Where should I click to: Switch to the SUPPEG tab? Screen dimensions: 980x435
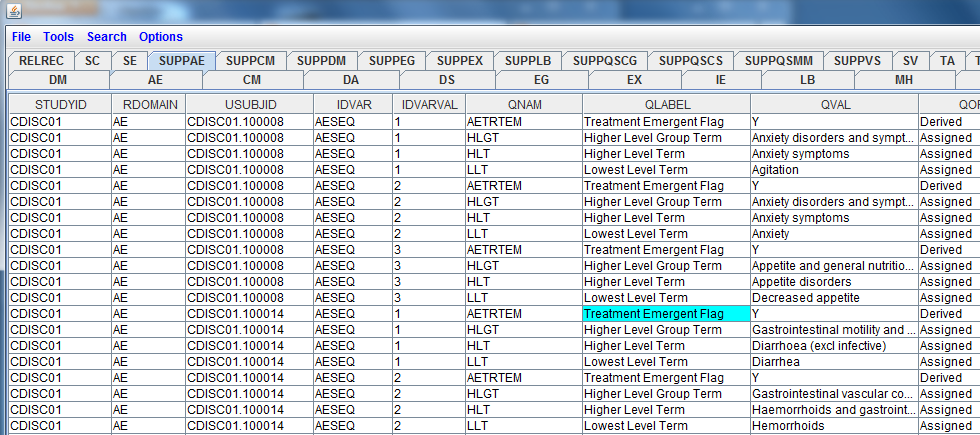[x=392, y=61]
